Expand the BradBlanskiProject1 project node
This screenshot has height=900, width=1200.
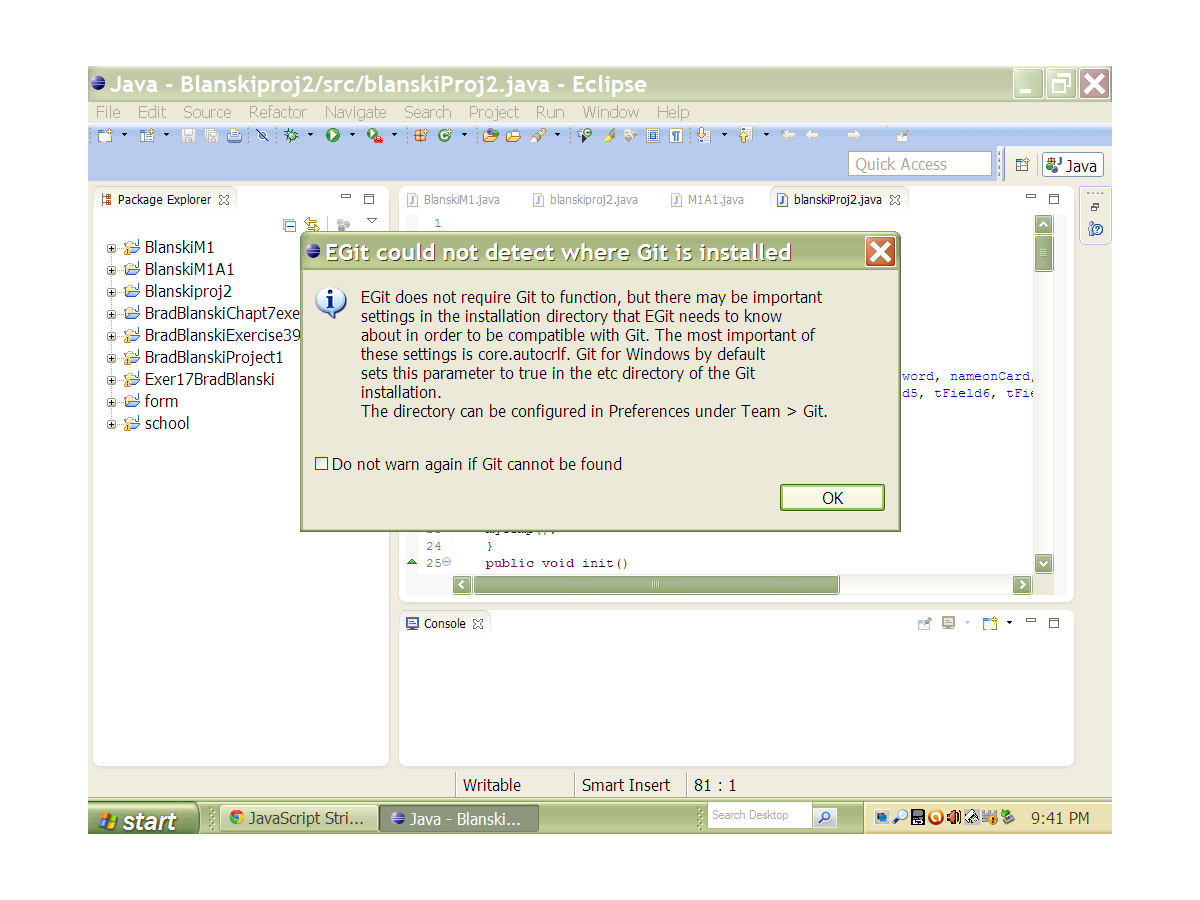click(112, 358)
